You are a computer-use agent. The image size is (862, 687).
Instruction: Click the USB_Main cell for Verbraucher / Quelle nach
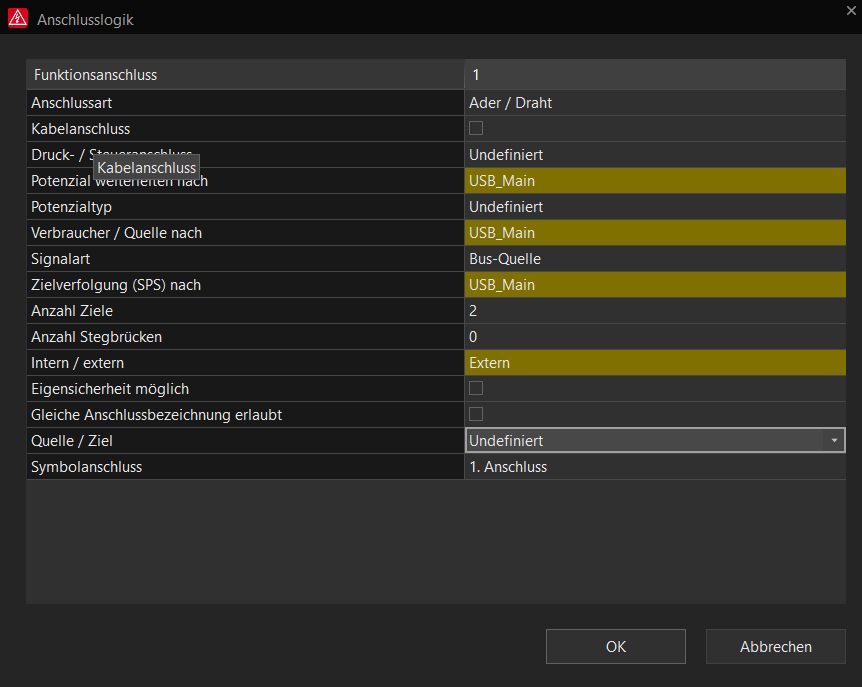pos(655,232)
